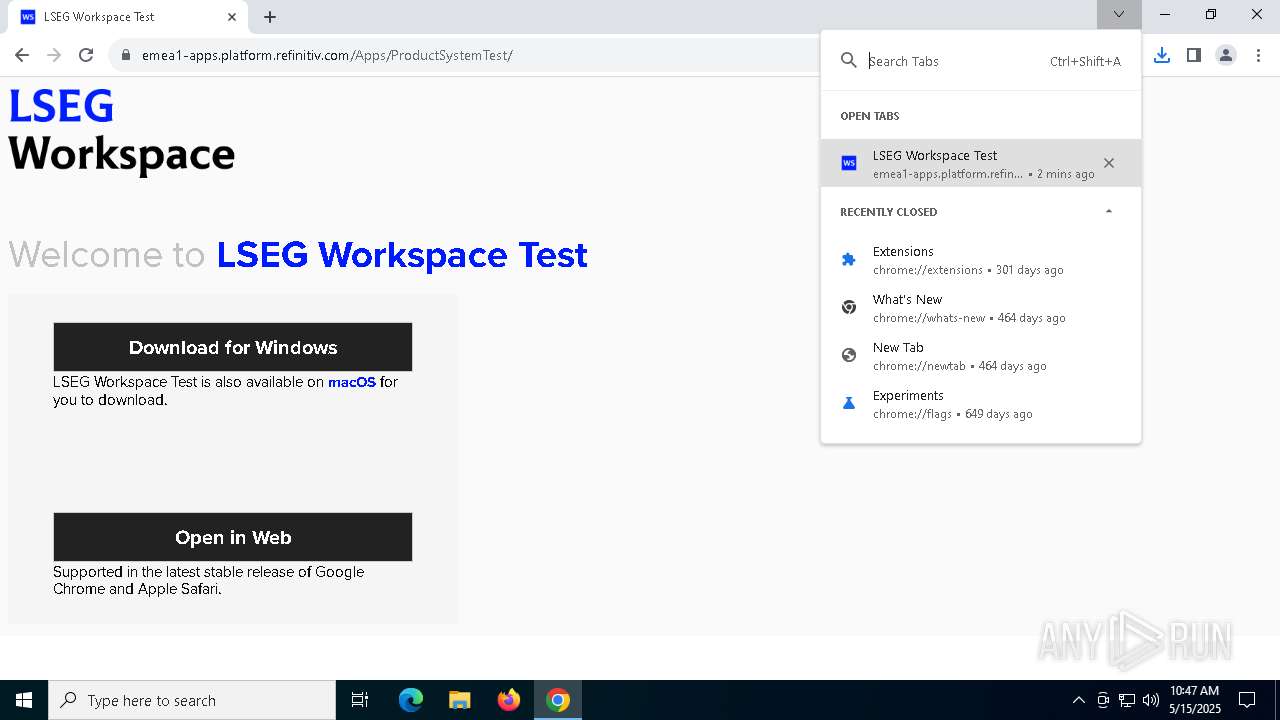The width and height of the screenshot is (1280, 720).
Task: Click the Experiments flask icon
Action: pos(848,403)
